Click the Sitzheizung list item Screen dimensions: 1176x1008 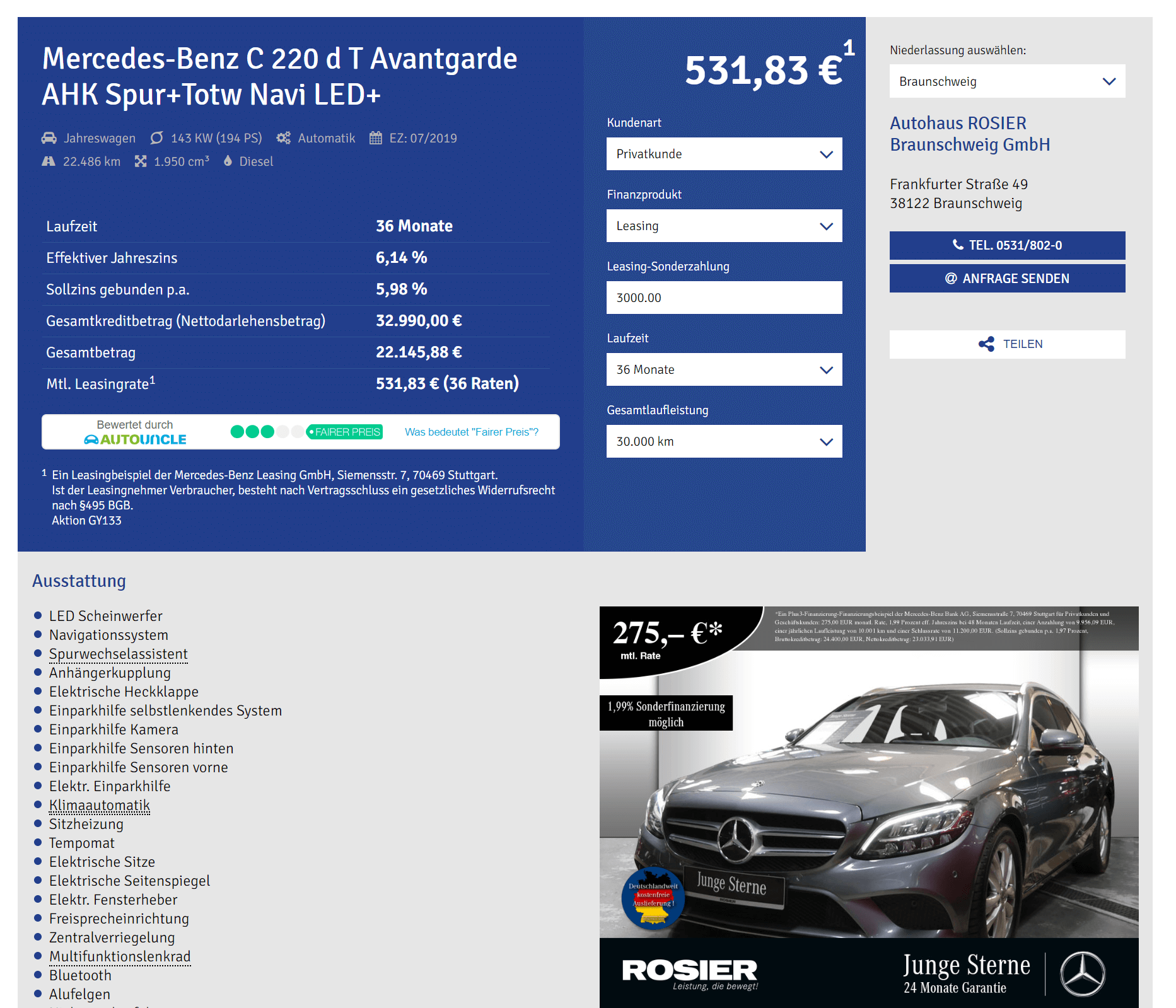pos(86,824)
